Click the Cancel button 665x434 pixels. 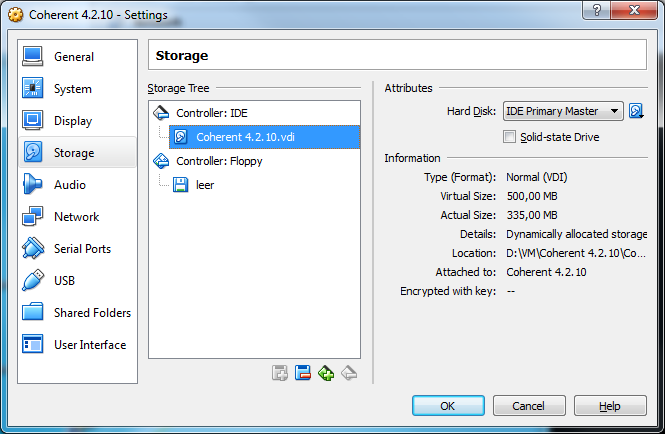[x=528, y=406]
